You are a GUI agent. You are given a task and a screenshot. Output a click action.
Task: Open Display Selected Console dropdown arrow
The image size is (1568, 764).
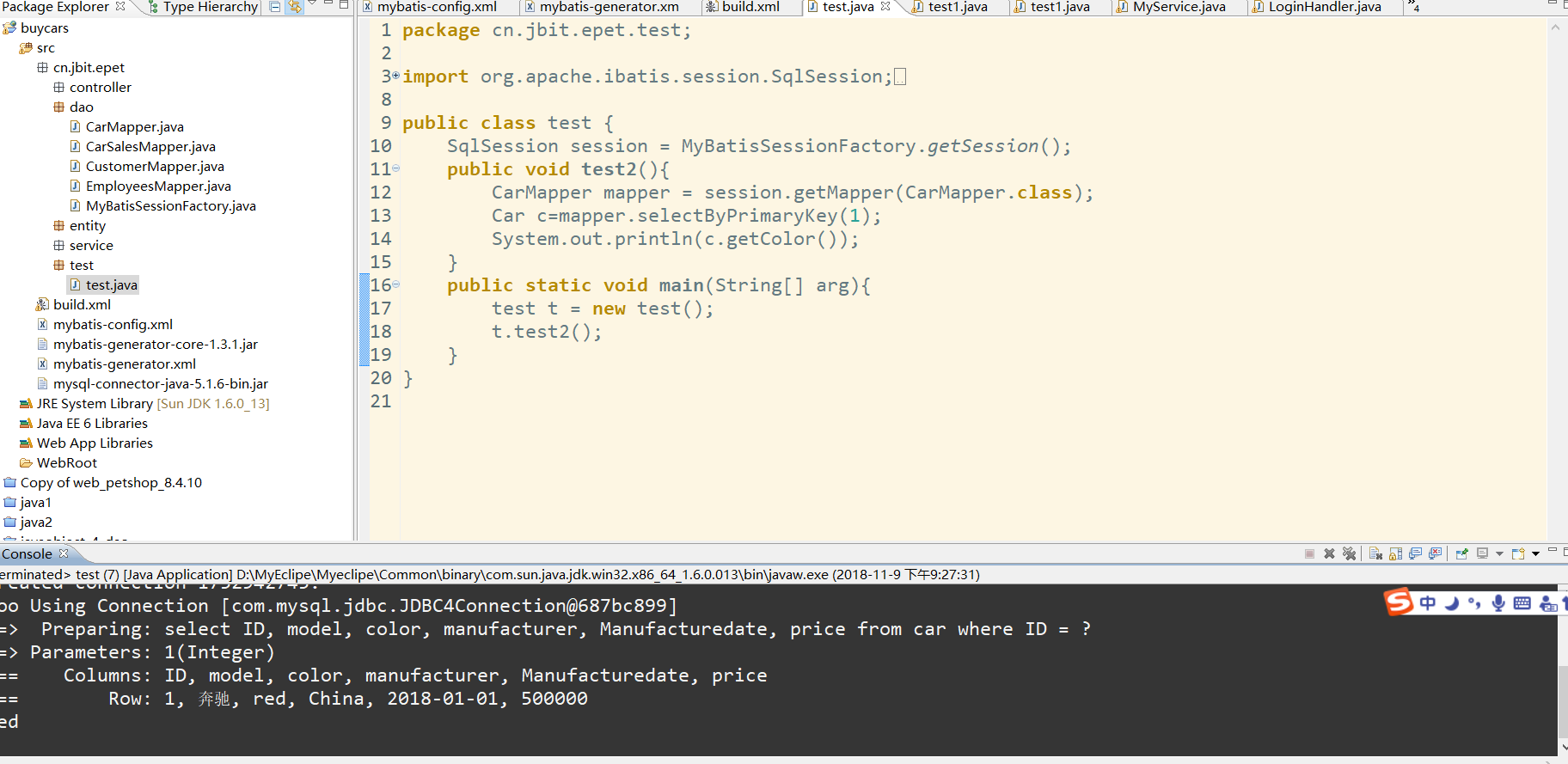click(1499, 553)
